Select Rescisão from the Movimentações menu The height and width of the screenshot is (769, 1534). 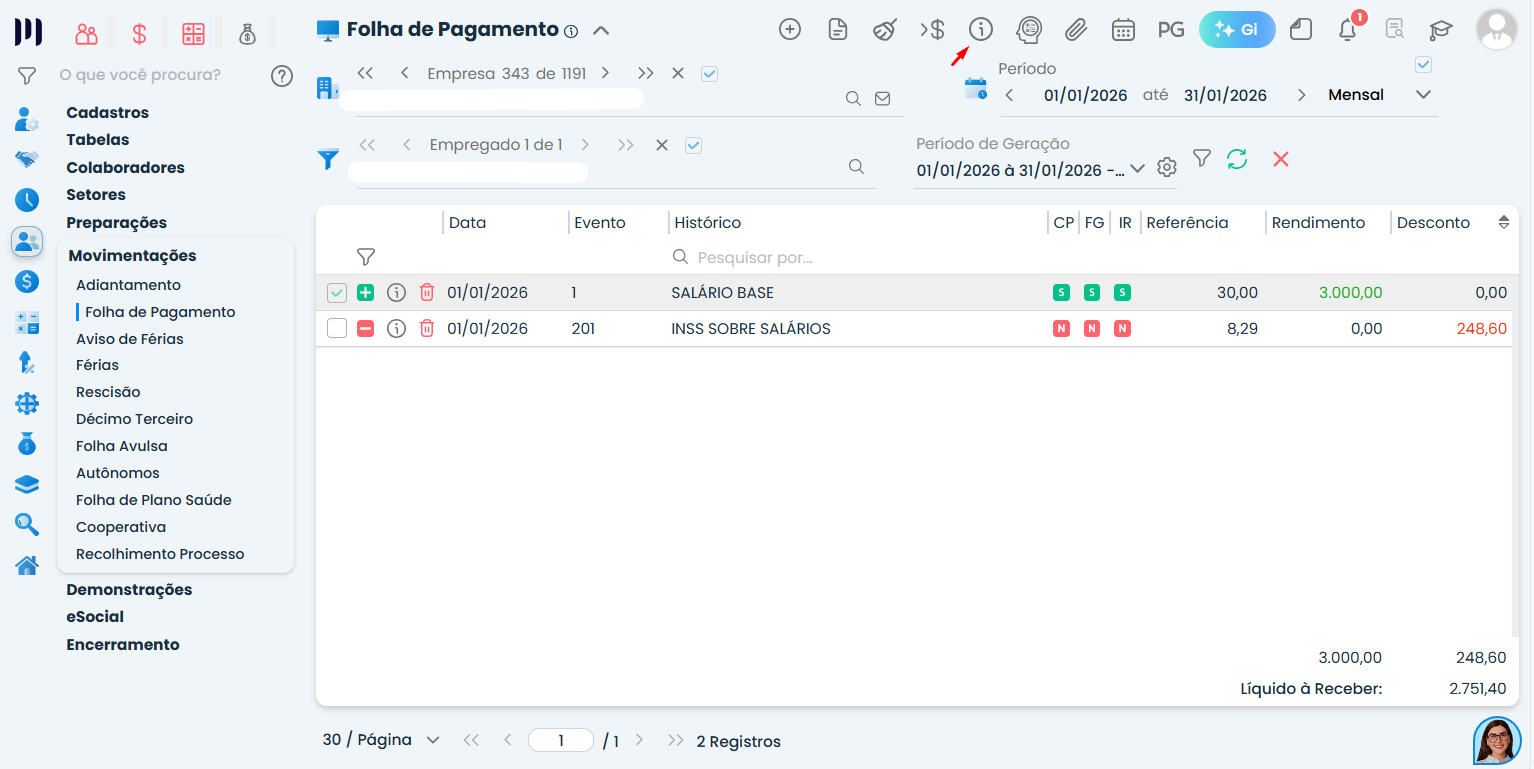click(x=110, y=391)
